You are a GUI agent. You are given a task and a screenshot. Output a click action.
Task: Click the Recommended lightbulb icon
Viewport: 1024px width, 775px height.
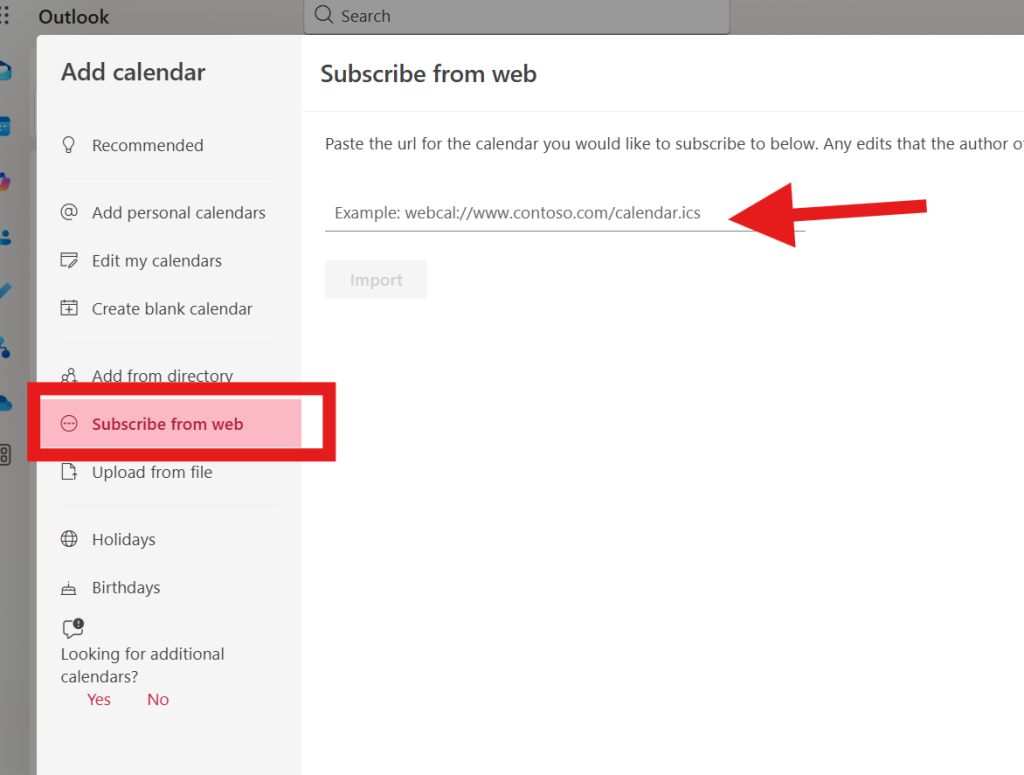69,145
